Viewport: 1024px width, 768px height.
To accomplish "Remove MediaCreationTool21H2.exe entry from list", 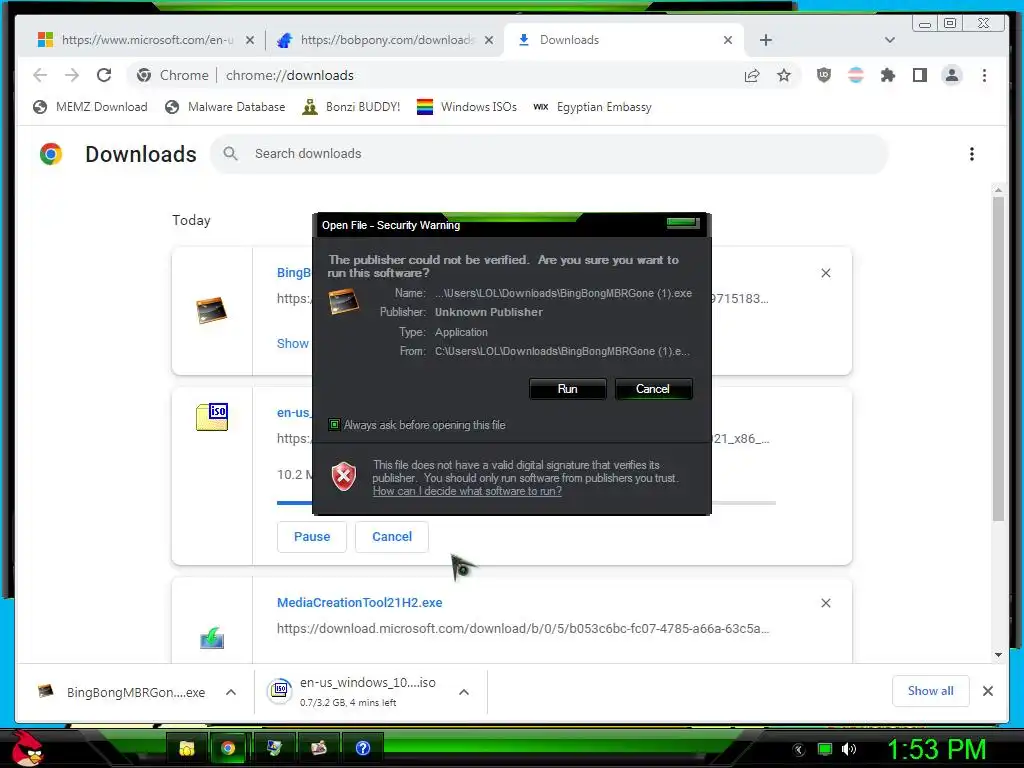I will [825, 603].
